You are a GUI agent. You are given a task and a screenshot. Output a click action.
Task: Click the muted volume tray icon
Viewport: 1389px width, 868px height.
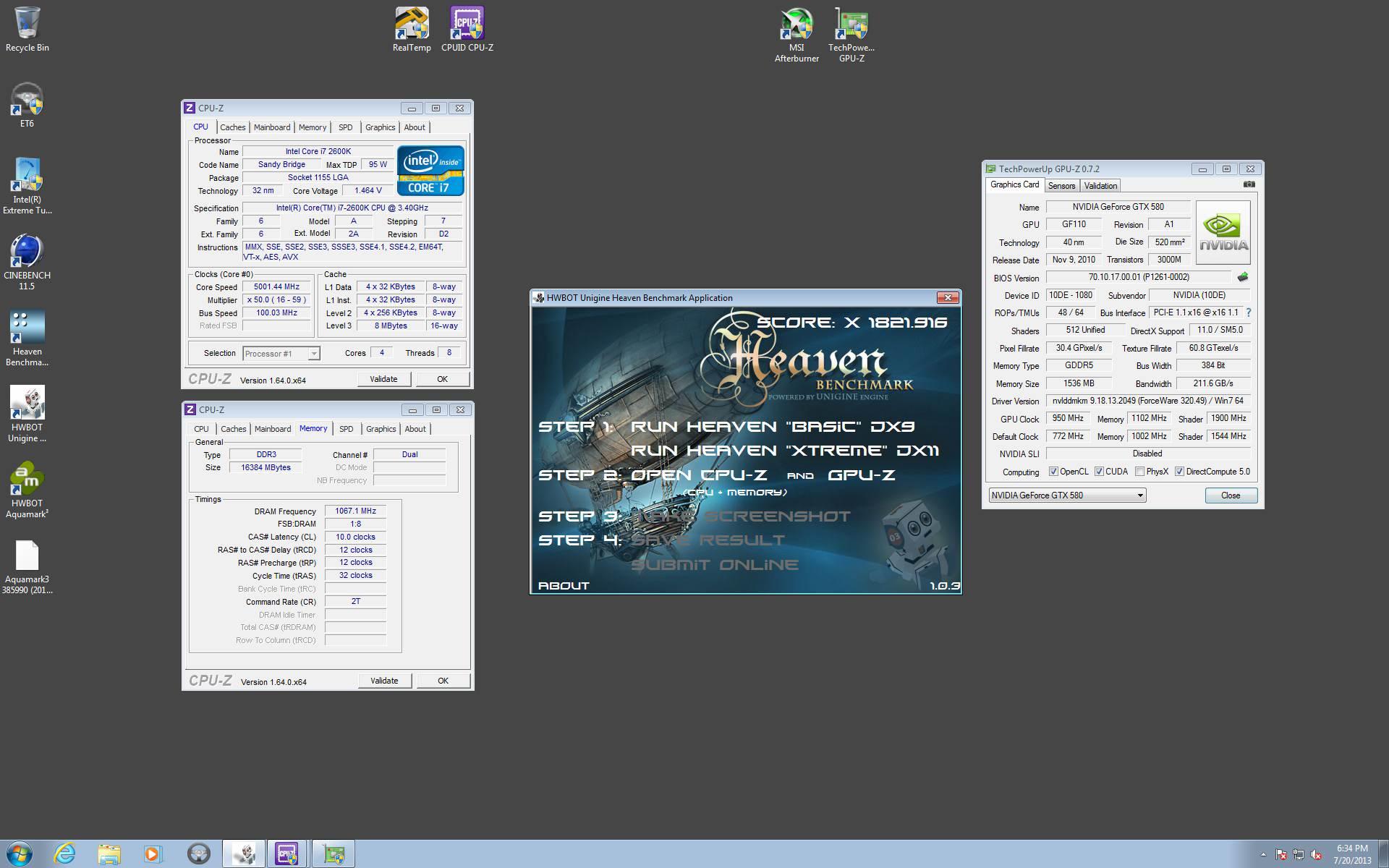coord(1316,854)
